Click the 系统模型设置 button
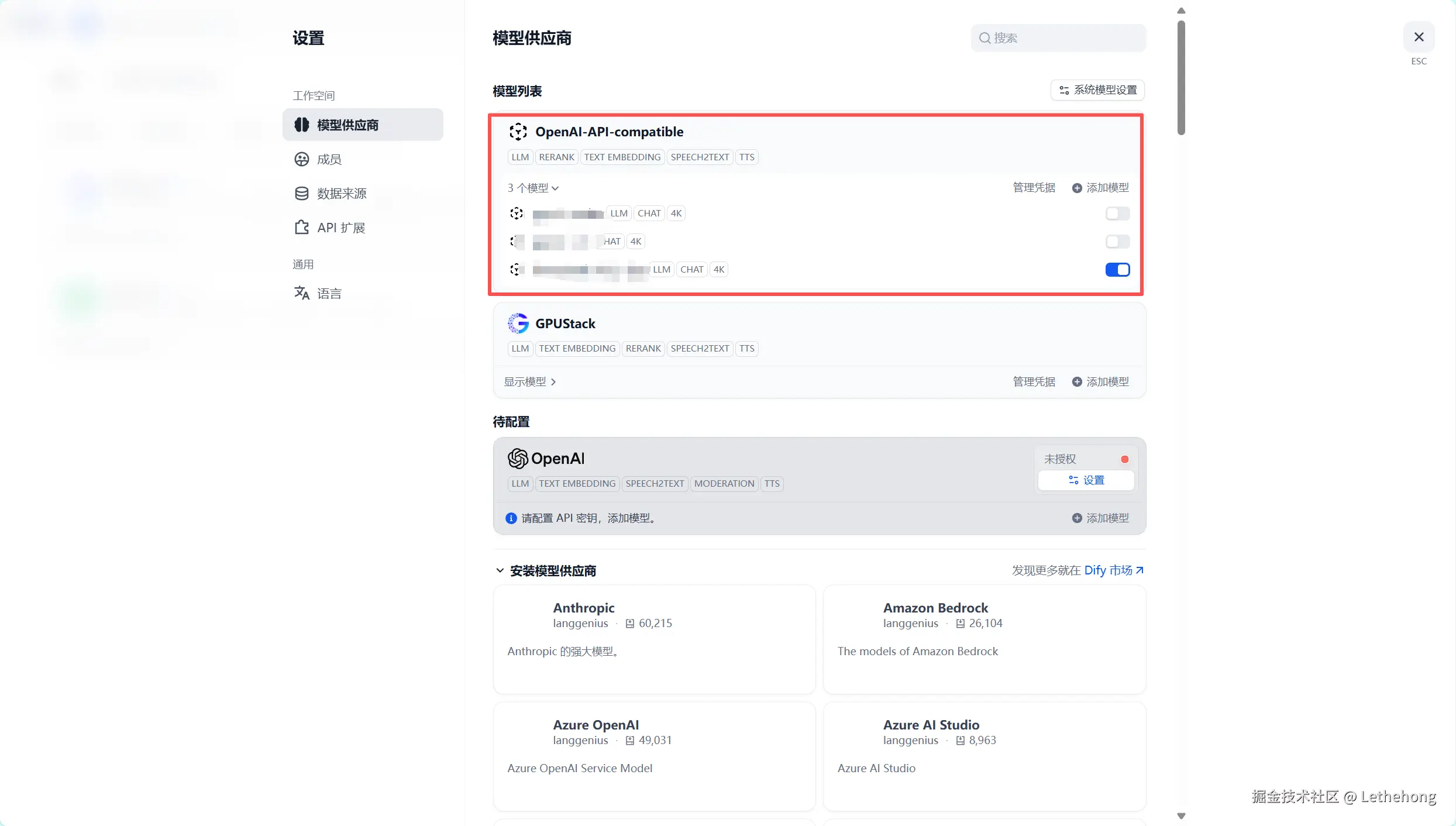1456x826 pixels. (1097, 90)
